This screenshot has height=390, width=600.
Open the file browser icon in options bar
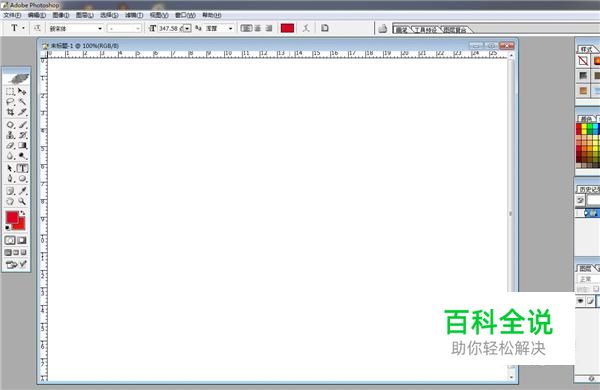383,28
